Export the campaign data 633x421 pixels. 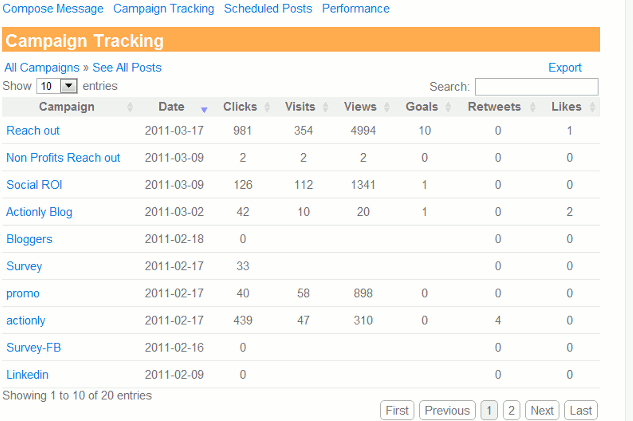point(565,67)
